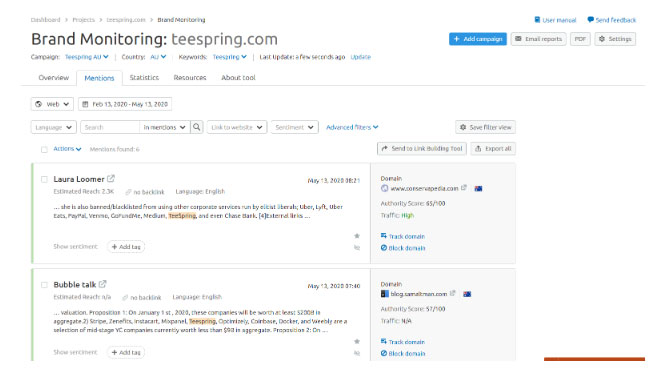
Task: Select the Mentions tab
Action: click(x=99, y=78)
